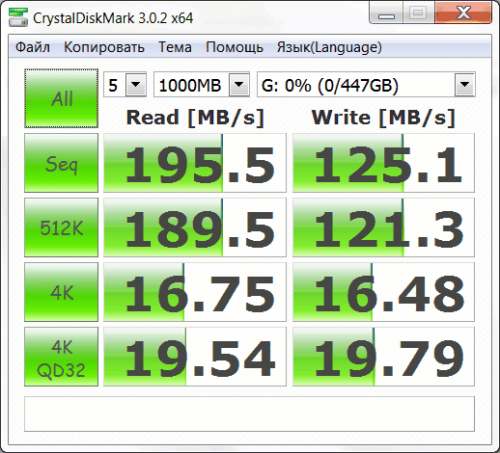This screenshot has height=453, width=500.
Task: Open the Помощь menu
Action: pyautogui.click(x=234, y=47)
